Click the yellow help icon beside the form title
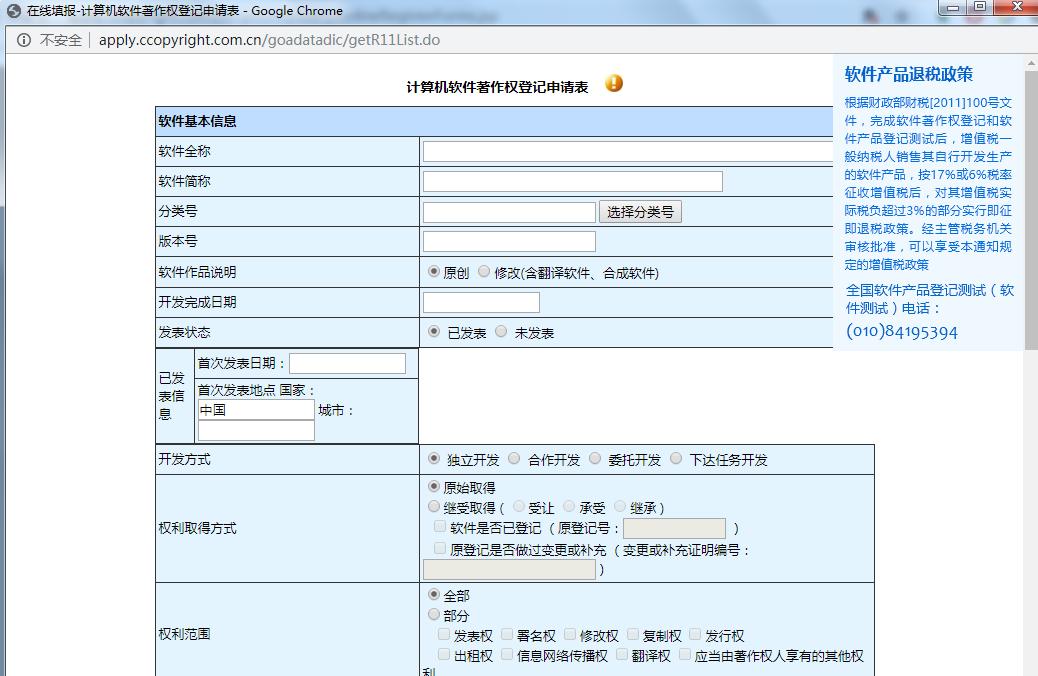1038x676 pixels. pos(614,84)
